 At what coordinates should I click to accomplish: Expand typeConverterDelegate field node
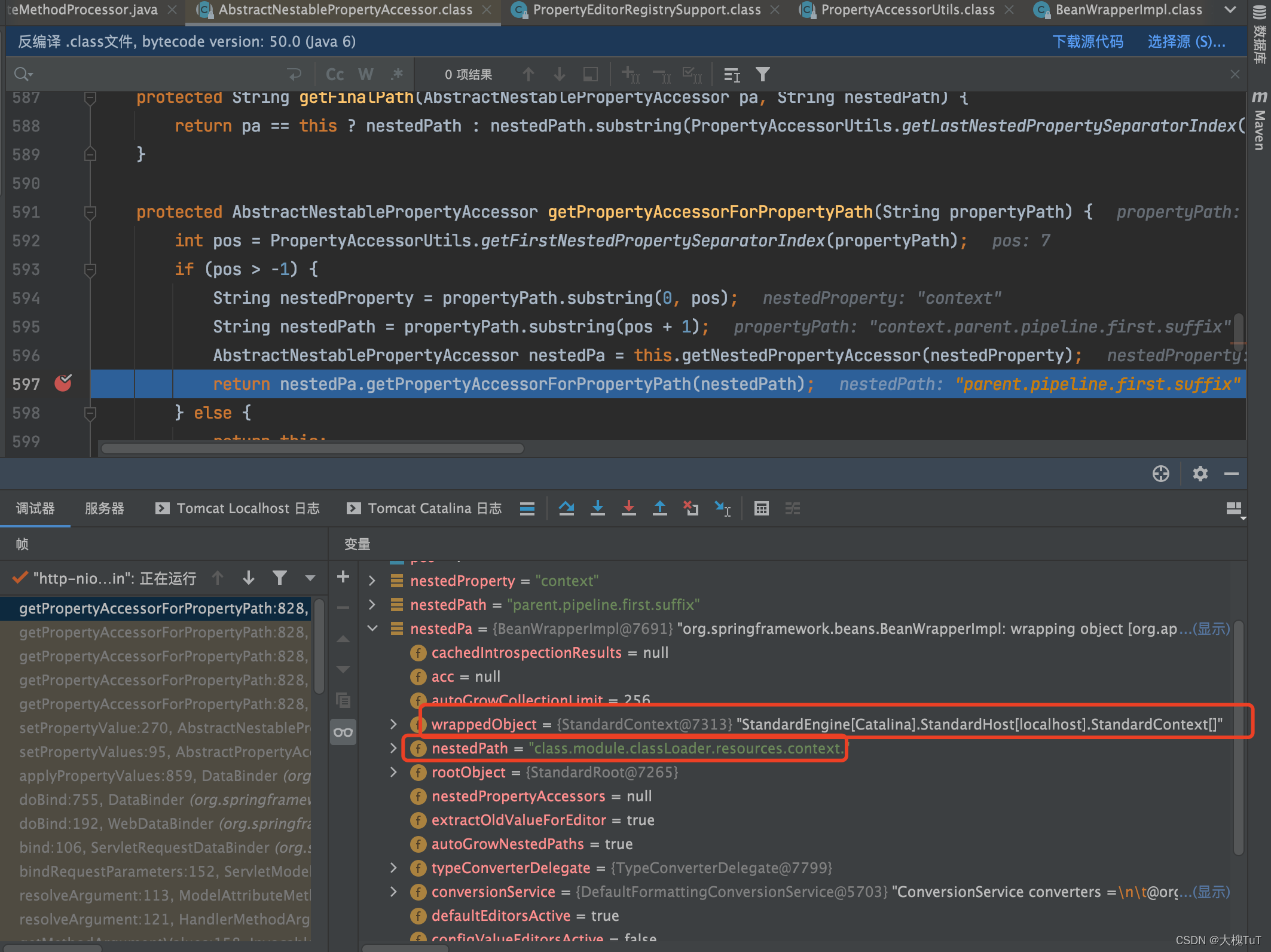(393, 868)
